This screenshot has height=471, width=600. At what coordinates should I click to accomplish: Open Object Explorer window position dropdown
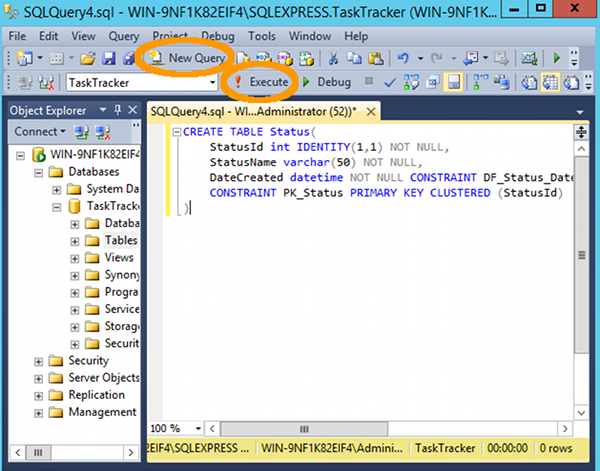(103, 110)
